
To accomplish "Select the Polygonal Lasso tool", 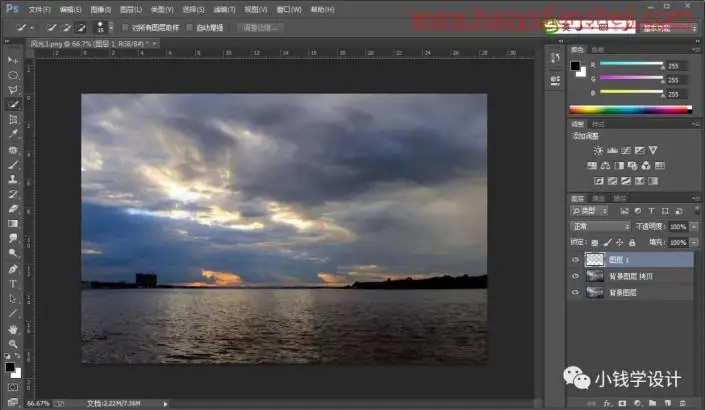I will pyautogui.click(x=13, y=89).
